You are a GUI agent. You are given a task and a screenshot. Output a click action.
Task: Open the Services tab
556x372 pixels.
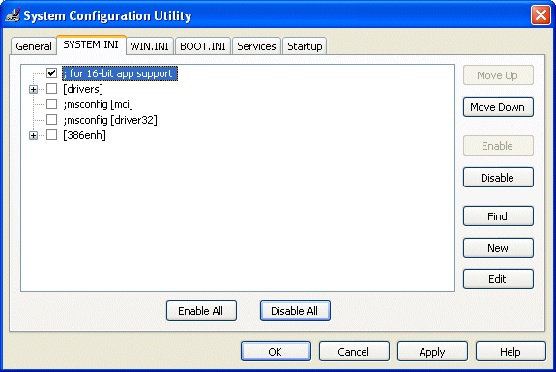(256, 46)
